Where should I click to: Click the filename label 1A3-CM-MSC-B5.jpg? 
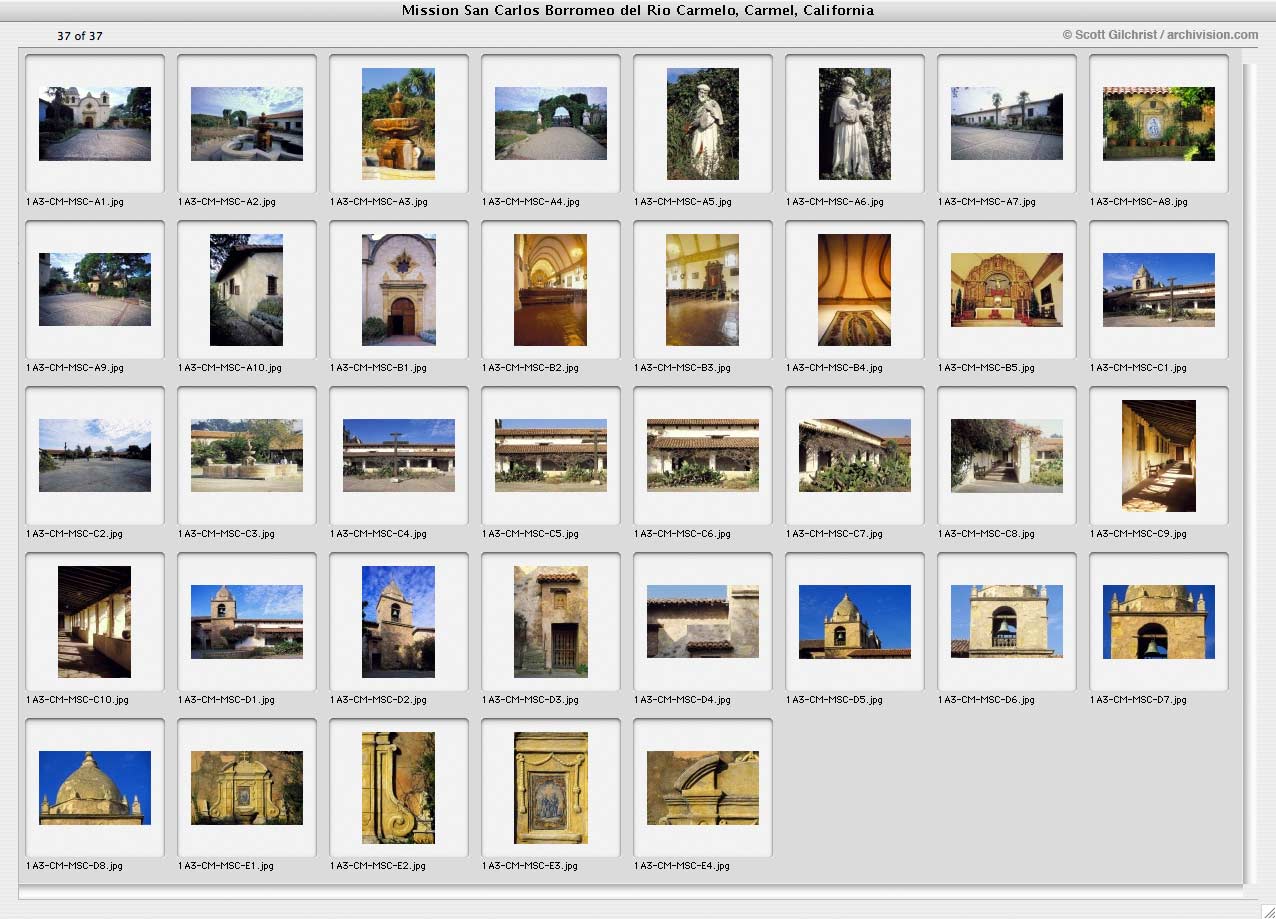pos(987,368)
